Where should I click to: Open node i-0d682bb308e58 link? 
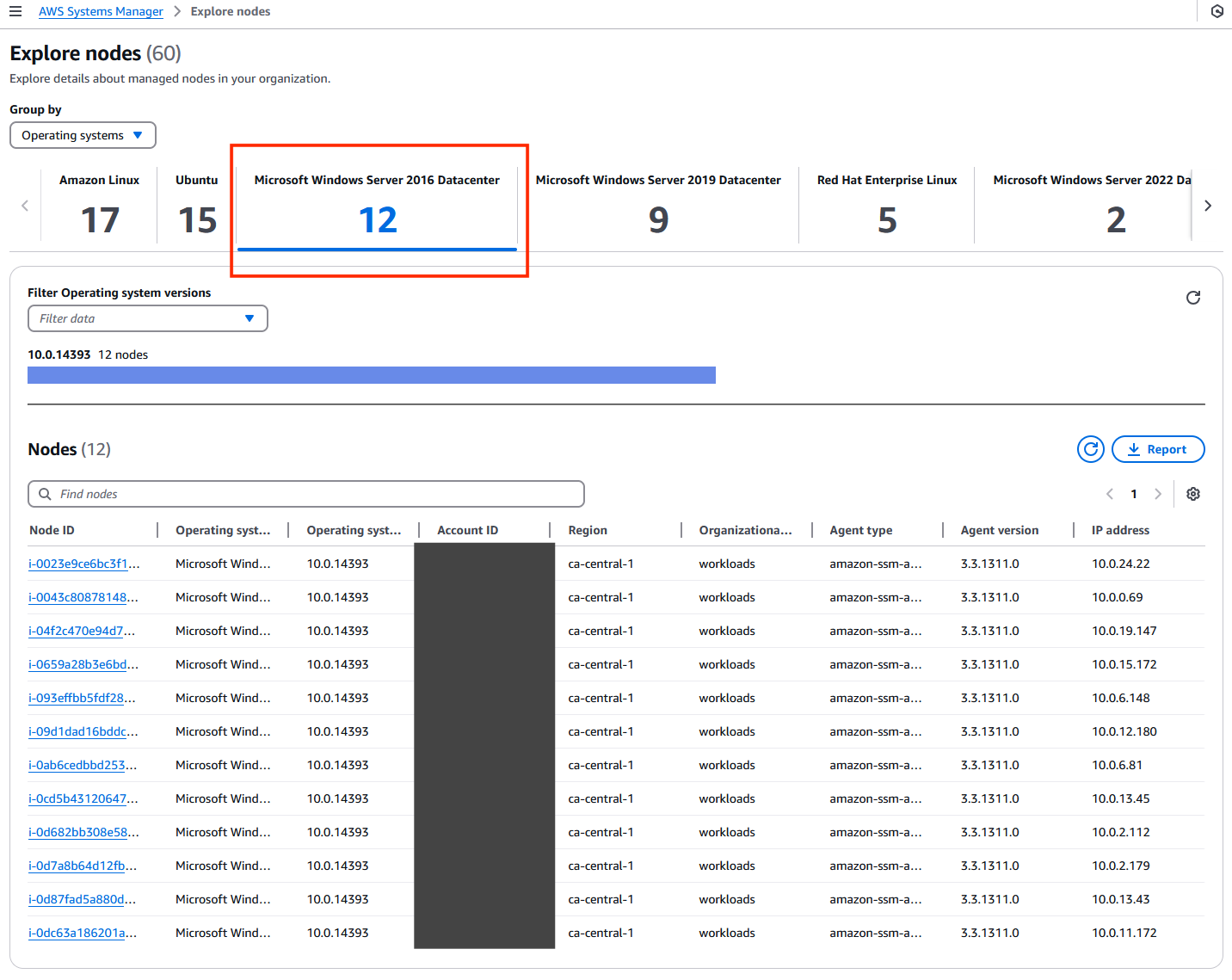[83, 832]
